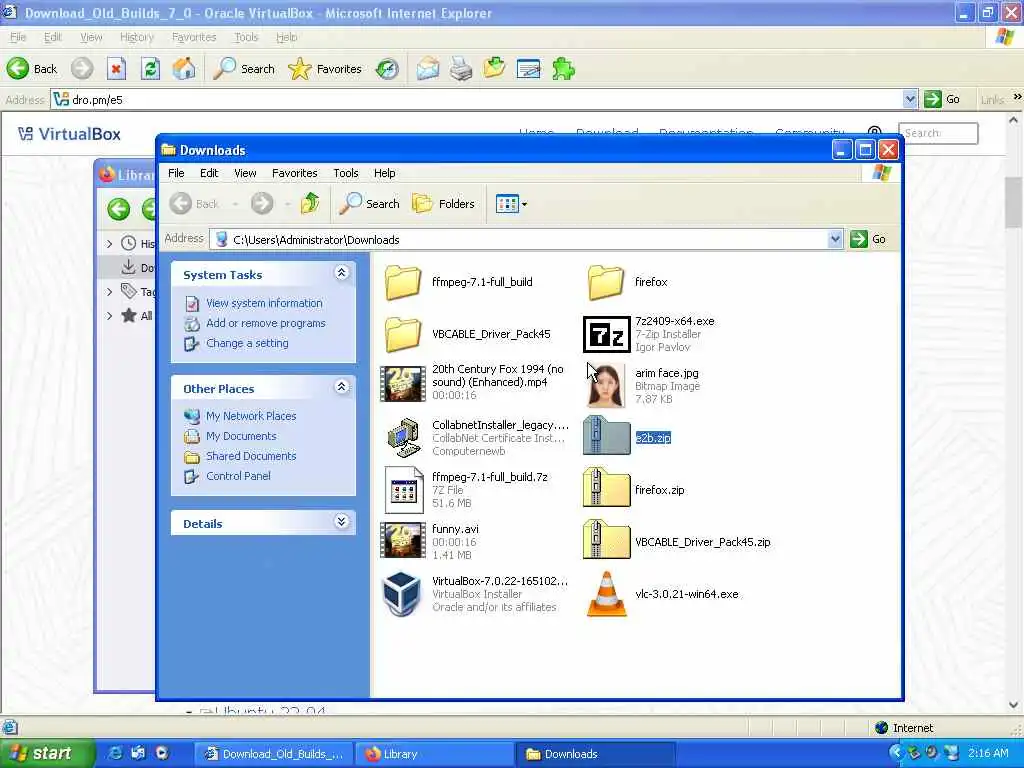Open Edit menu in Downloads window

pyautogui.click(x=209, y=173)
